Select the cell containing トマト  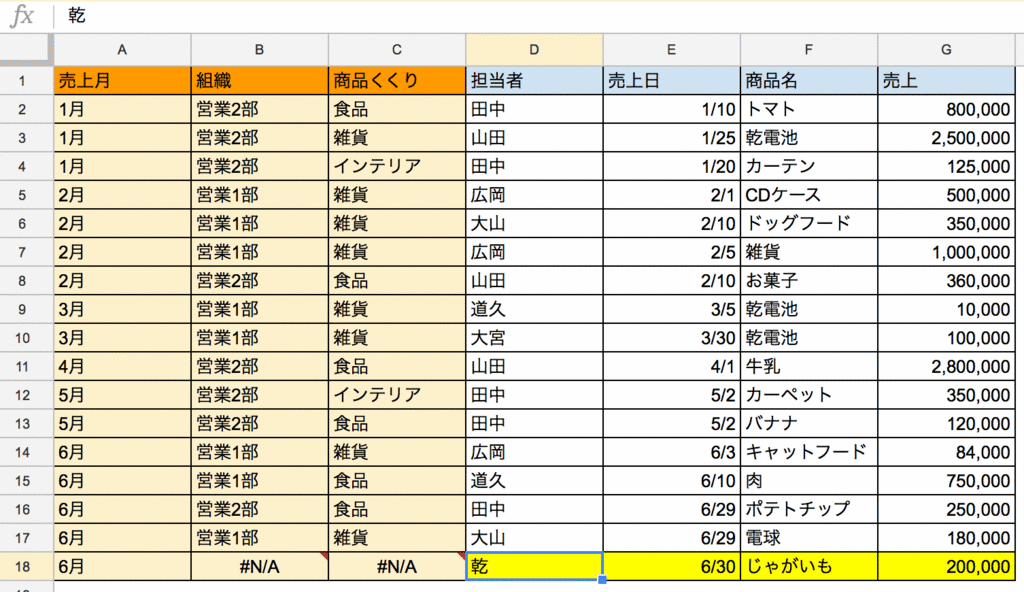click(810, 109)
